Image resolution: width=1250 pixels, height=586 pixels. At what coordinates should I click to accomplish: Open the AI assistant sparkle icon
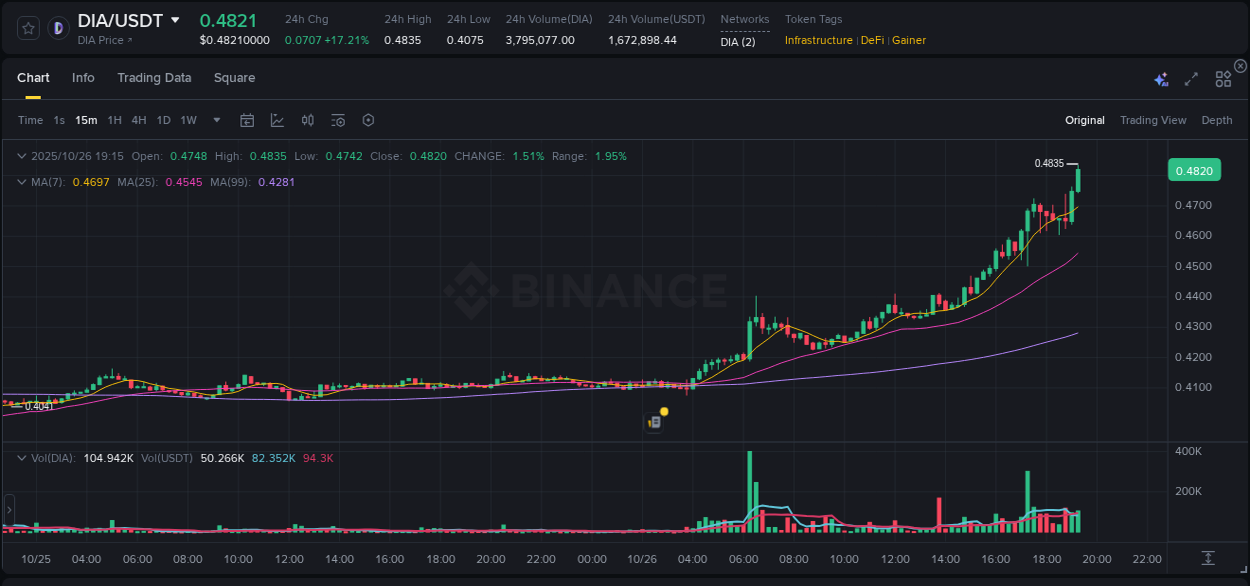click(x=1160, y=78)
